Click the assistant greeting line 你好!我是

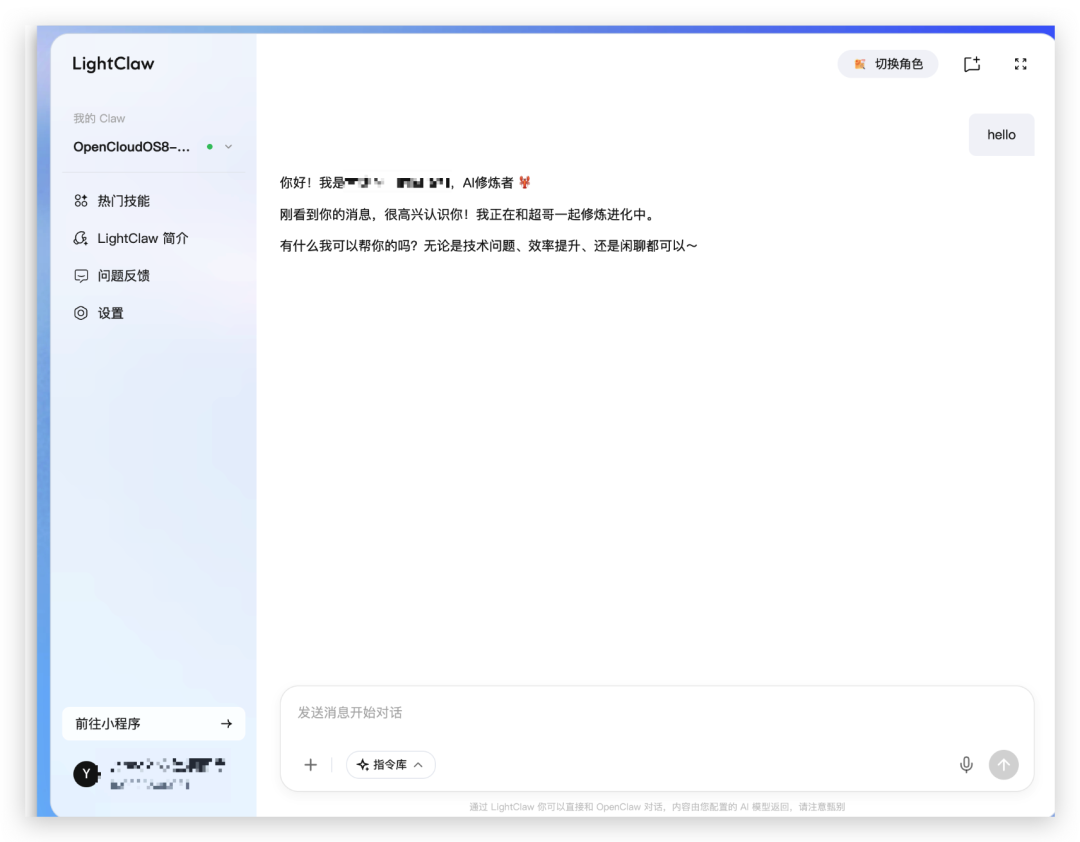click(405, 183)
